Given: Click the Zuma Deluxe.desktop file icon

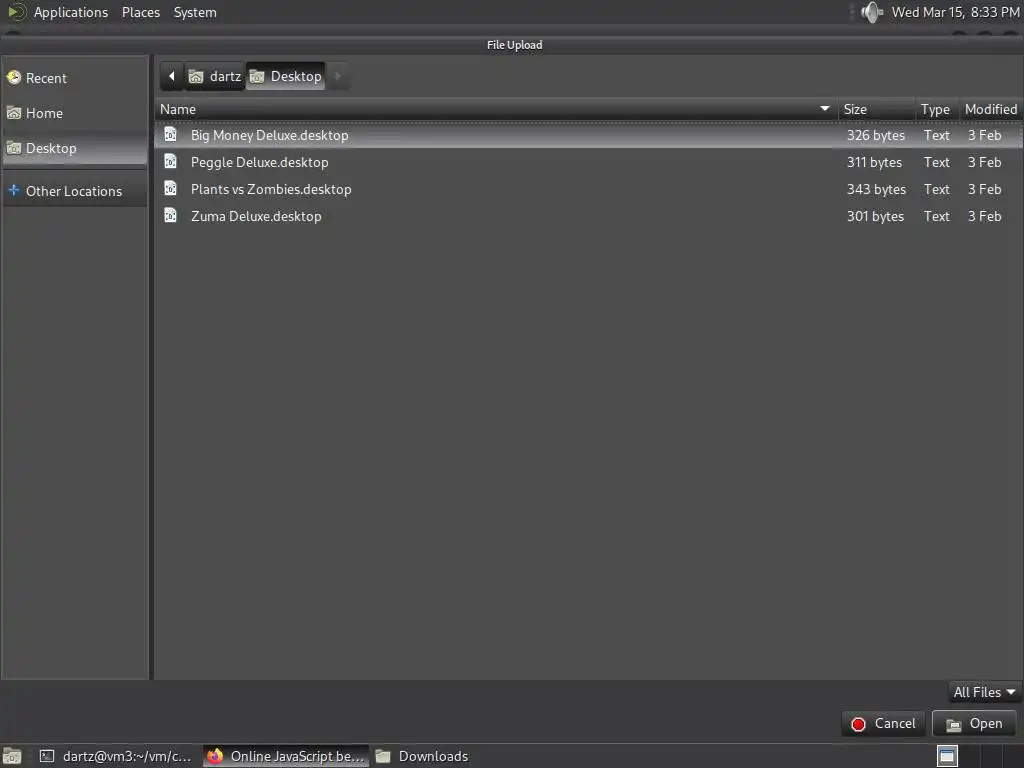Looking at the screenshot, I should [170, 216].
